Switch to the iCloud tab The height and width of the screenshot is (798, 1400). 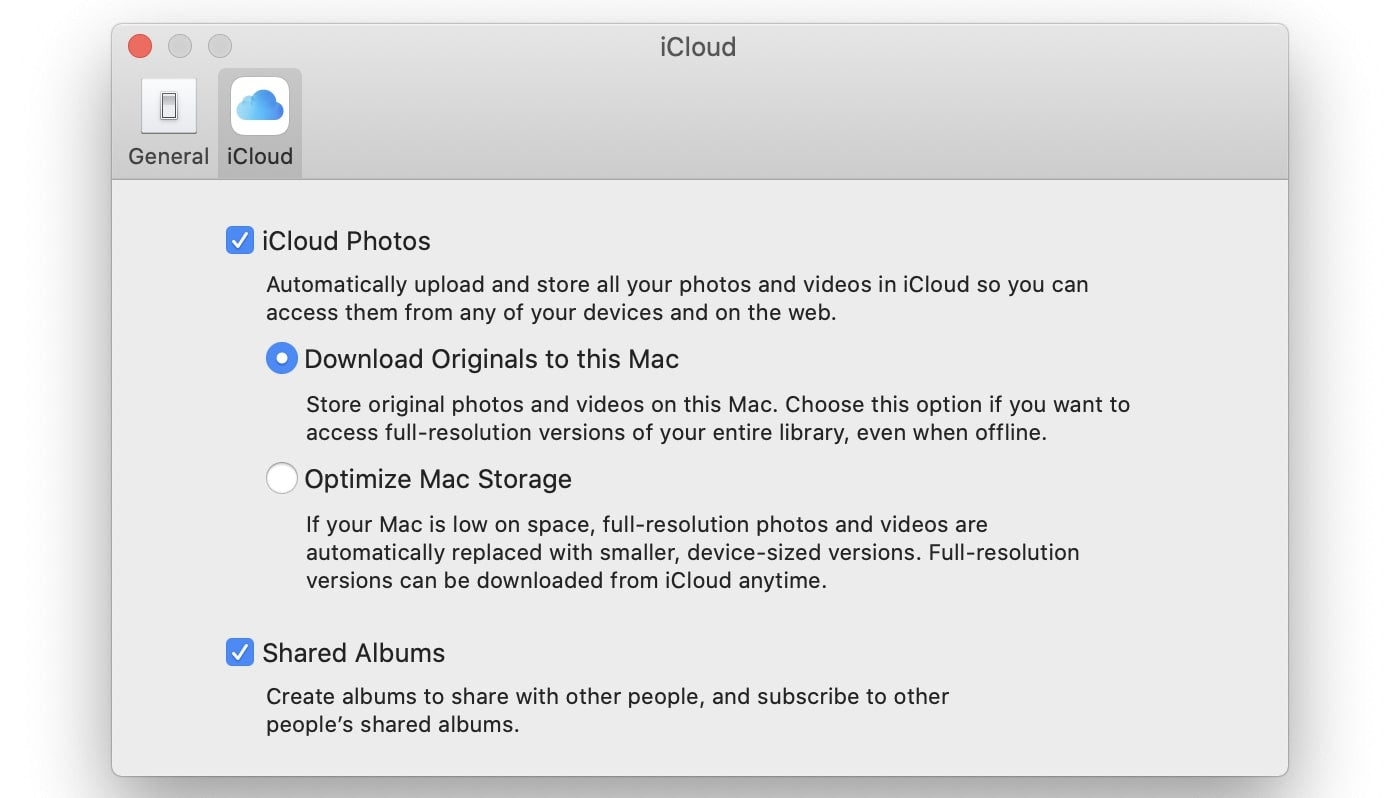click(259, 120)
